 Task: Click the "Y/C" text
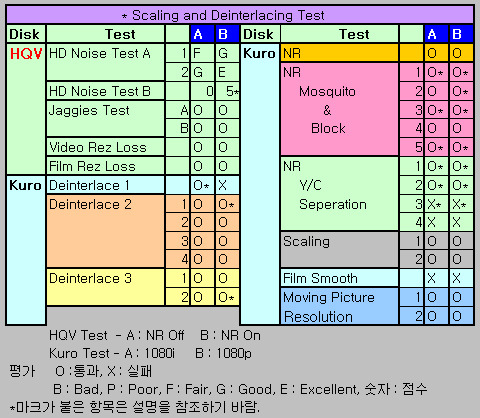pos(310,185)
